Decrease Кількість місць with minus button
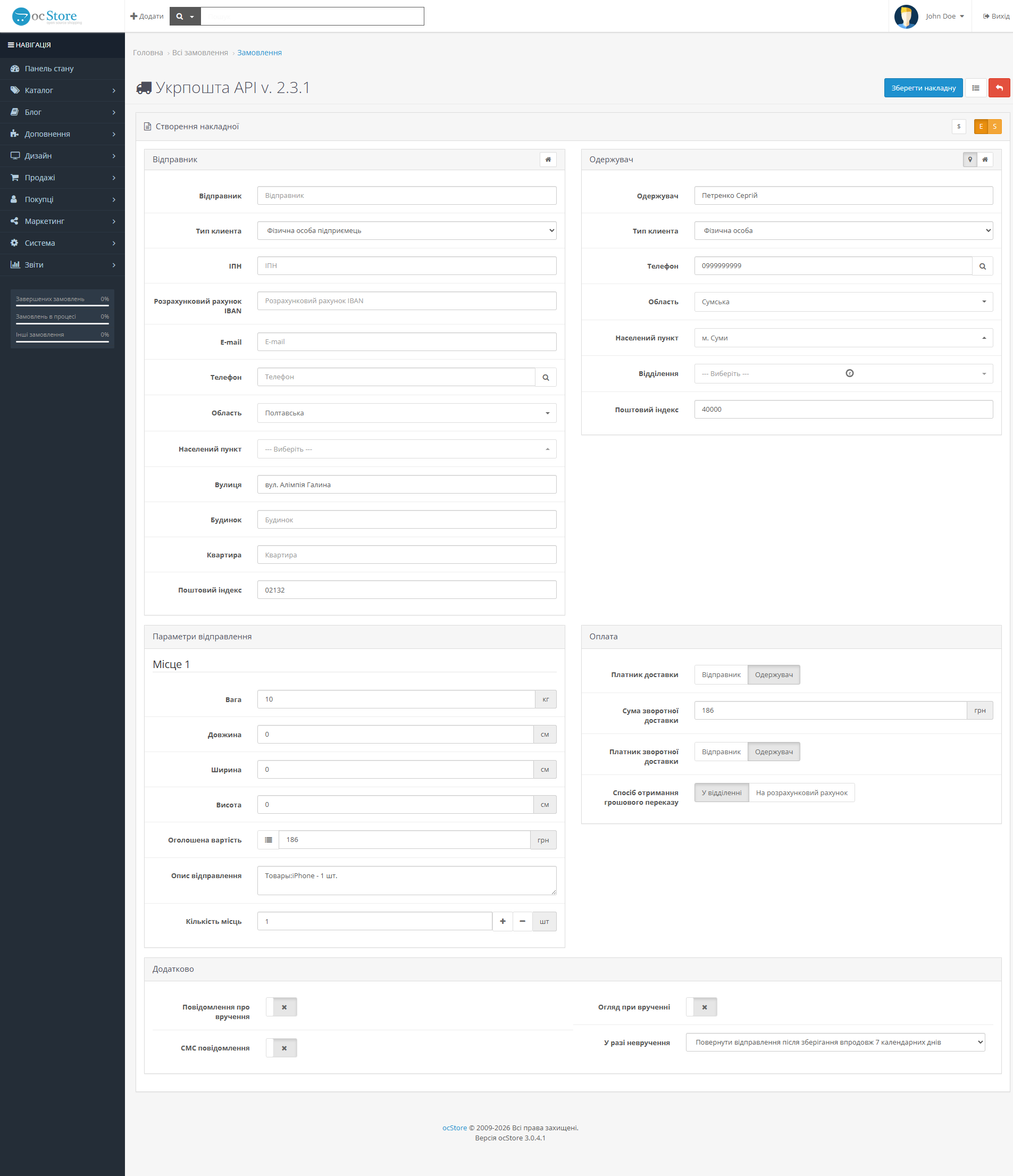 coord(523,921)
